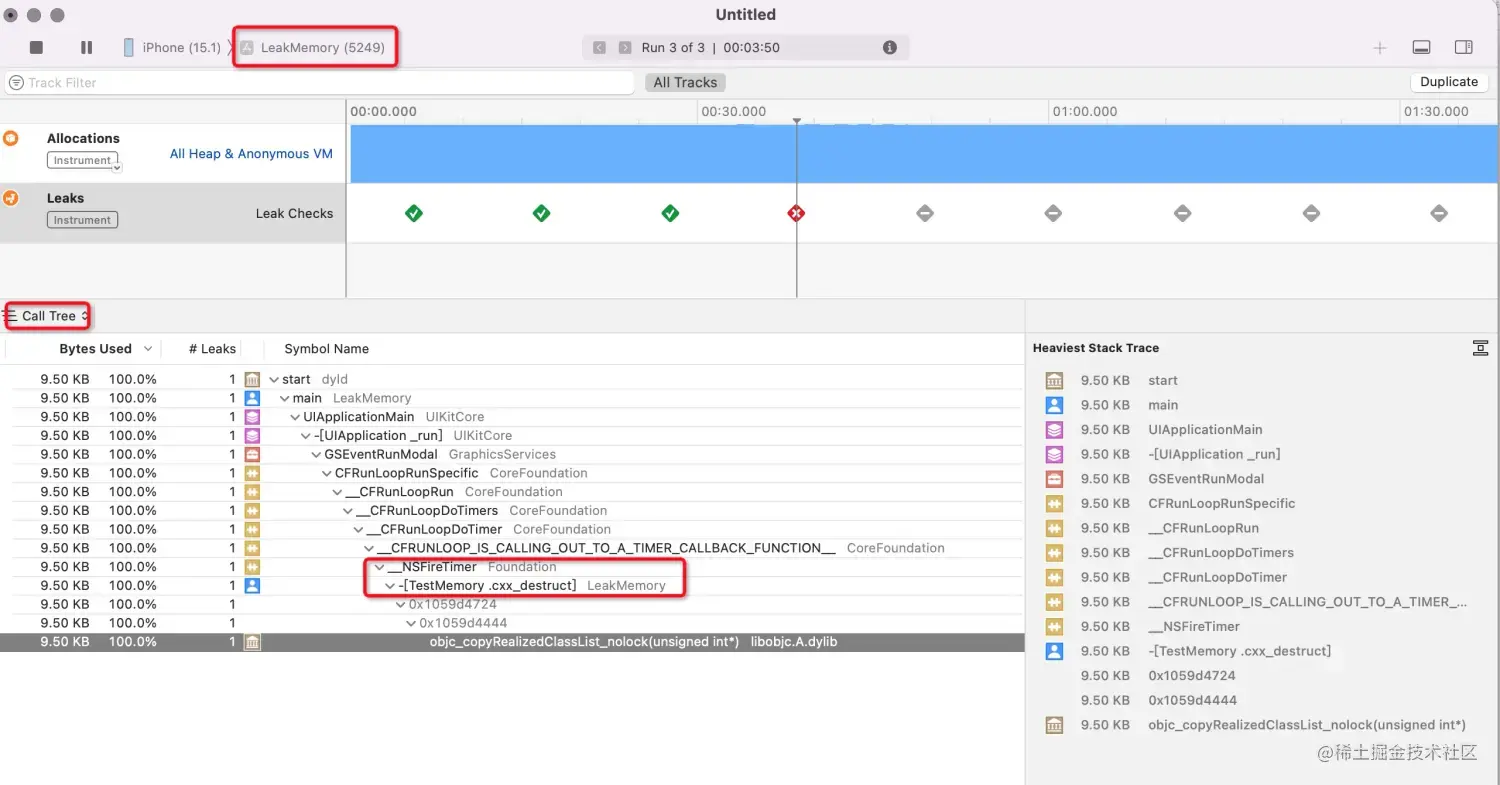Screen dimensions: 1500x785
Task: Toggle Heaviest Stack Trace display options icon
Action: (x=1480, y=348)
